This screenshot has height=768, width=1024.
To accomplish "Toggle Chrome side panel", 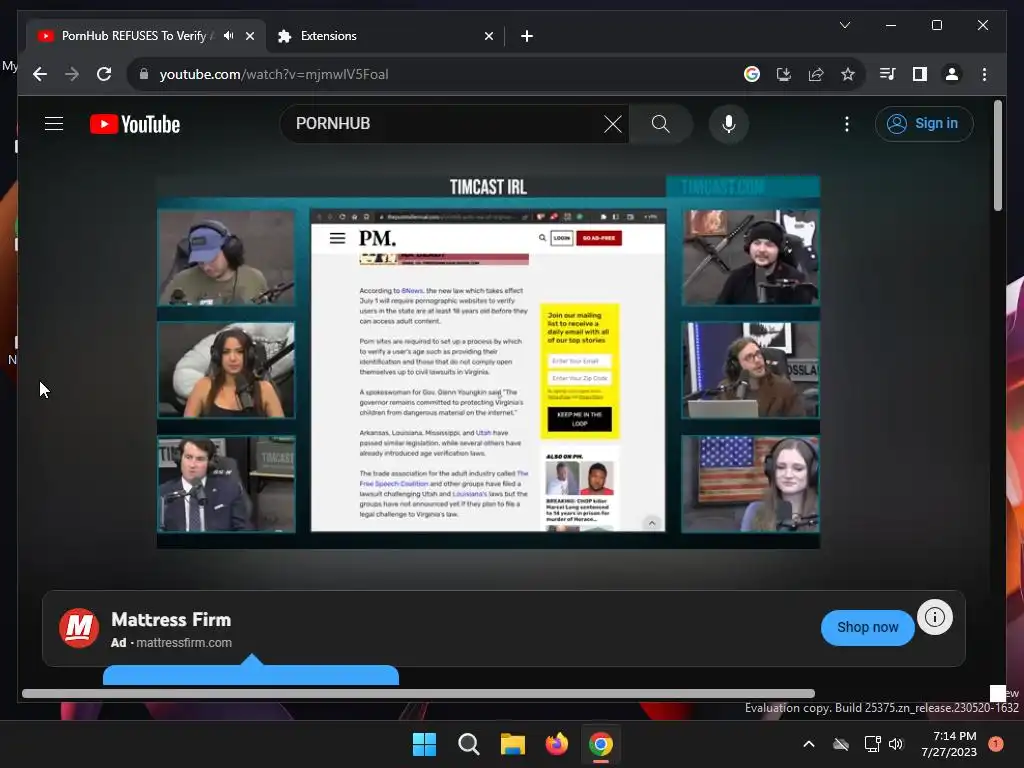I will (920, 74).
